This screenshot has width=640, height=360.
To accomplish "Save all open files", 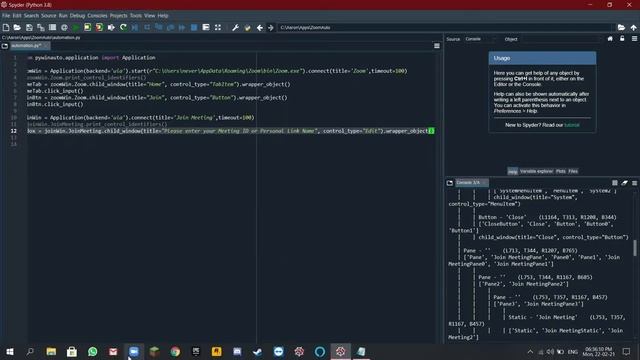I will pyautogui.click(x=41, y=27).
